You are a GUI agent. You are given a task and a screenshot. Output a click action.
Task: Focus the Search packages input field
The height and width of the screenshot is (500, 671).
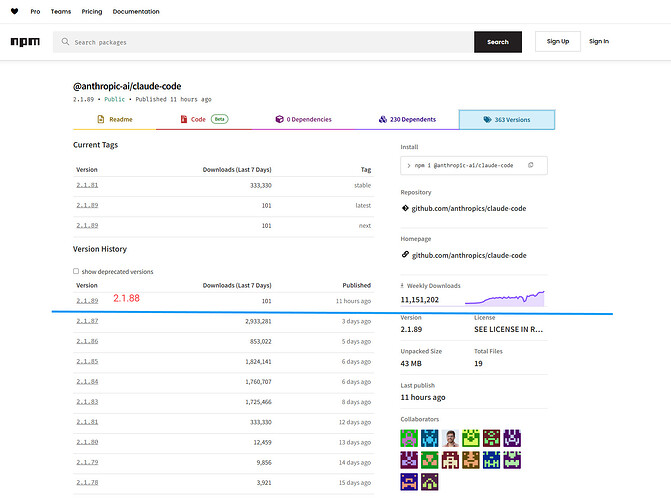[x=263, y=42]
